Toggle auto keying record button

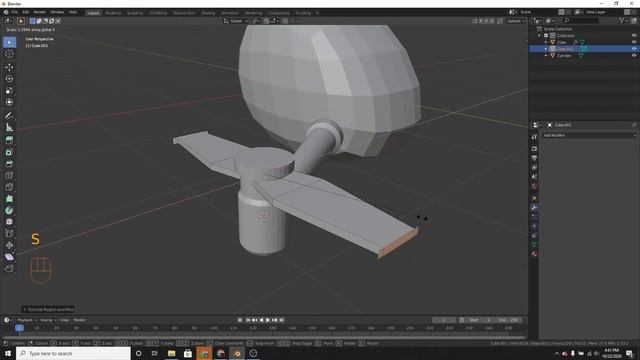coord(240,320)
